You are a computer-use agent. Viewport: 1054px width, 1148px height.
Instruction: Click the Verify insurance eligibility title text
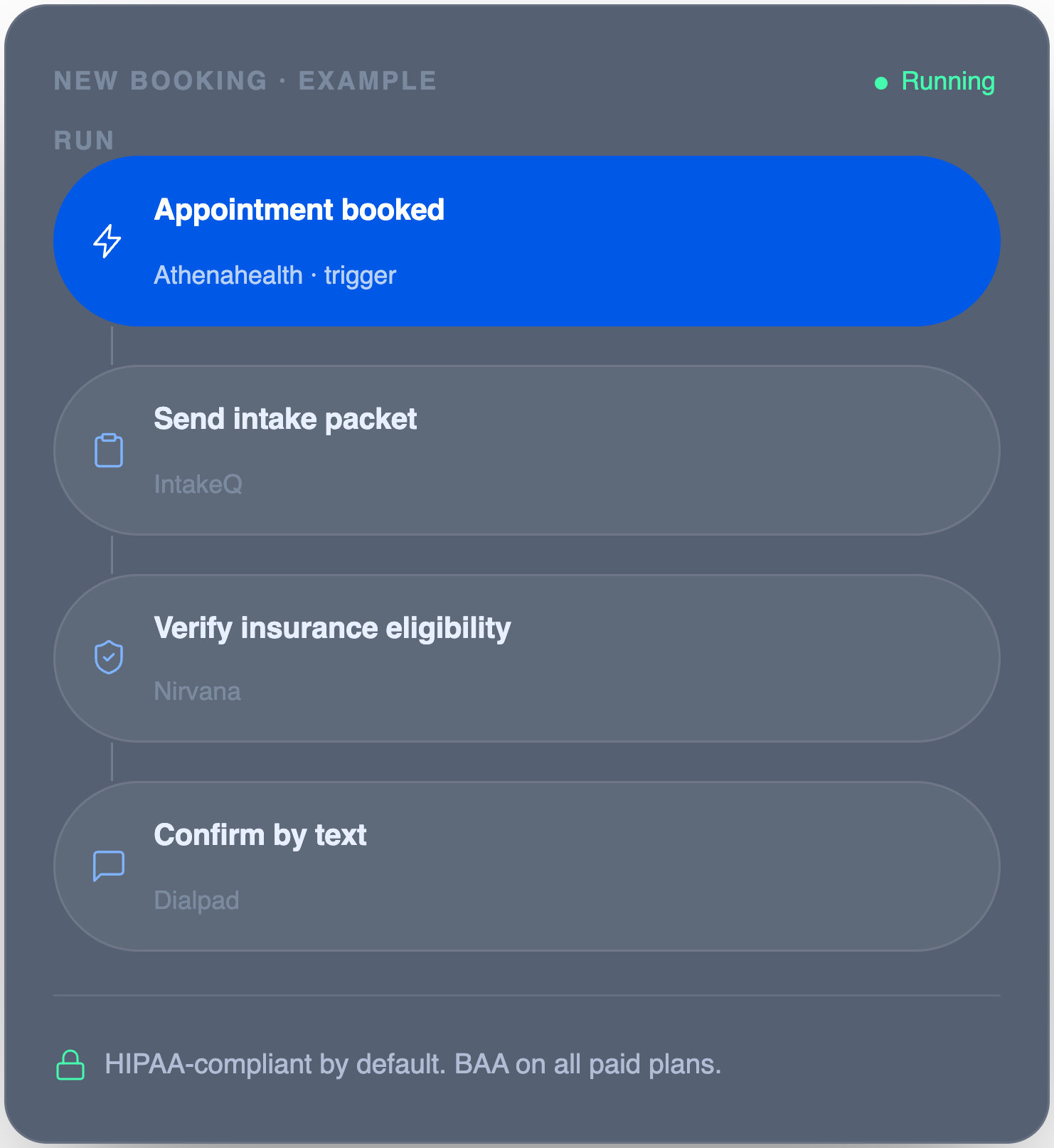coord(332,629)
